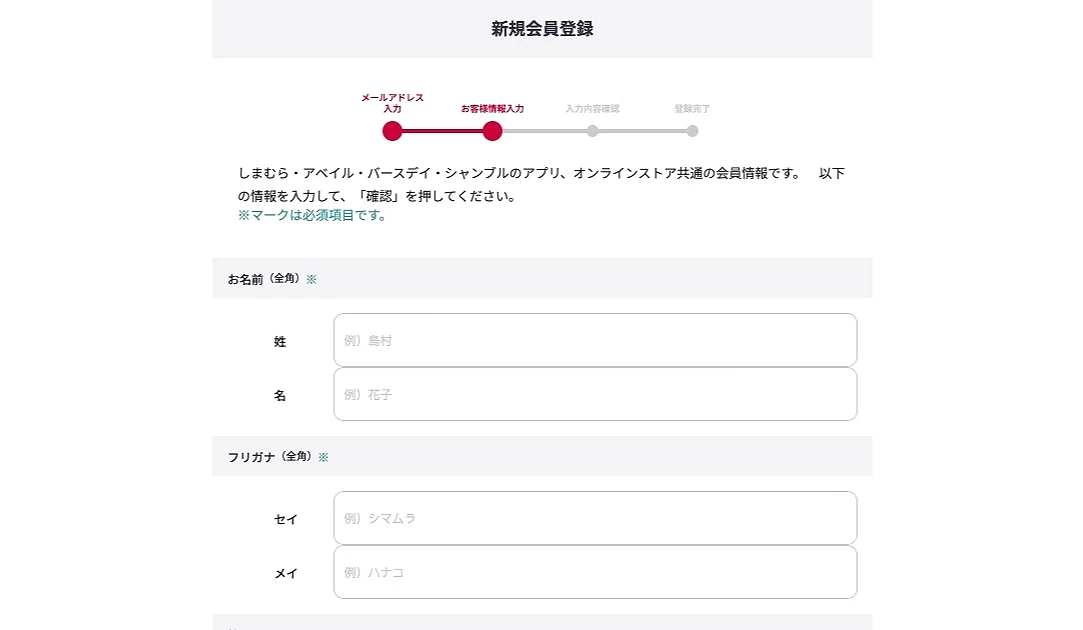Click the 姓 field label
The image size is (1083, 630).
click(280, 341)
